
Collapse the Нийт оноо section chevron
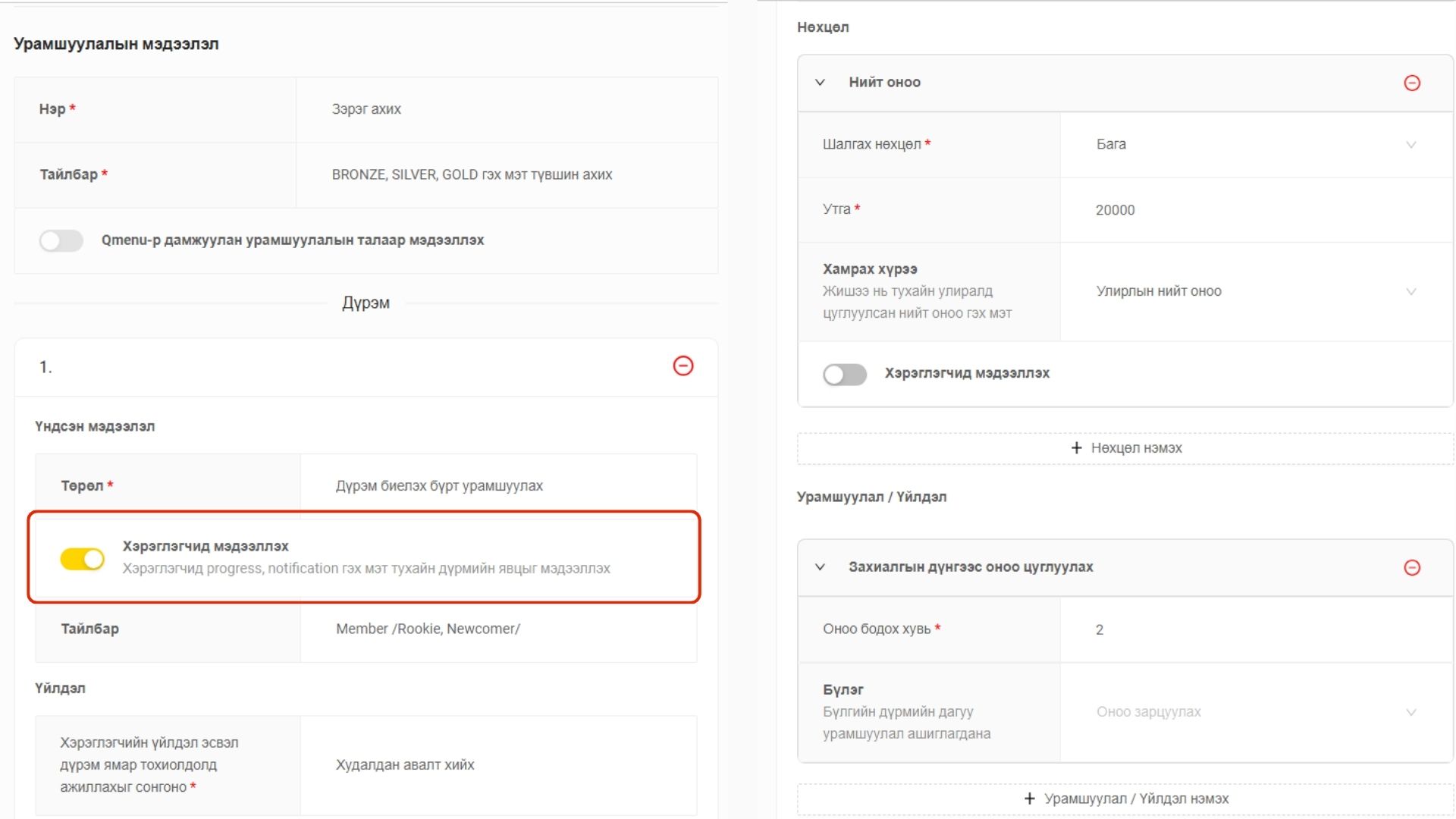(x=820, y=83)
